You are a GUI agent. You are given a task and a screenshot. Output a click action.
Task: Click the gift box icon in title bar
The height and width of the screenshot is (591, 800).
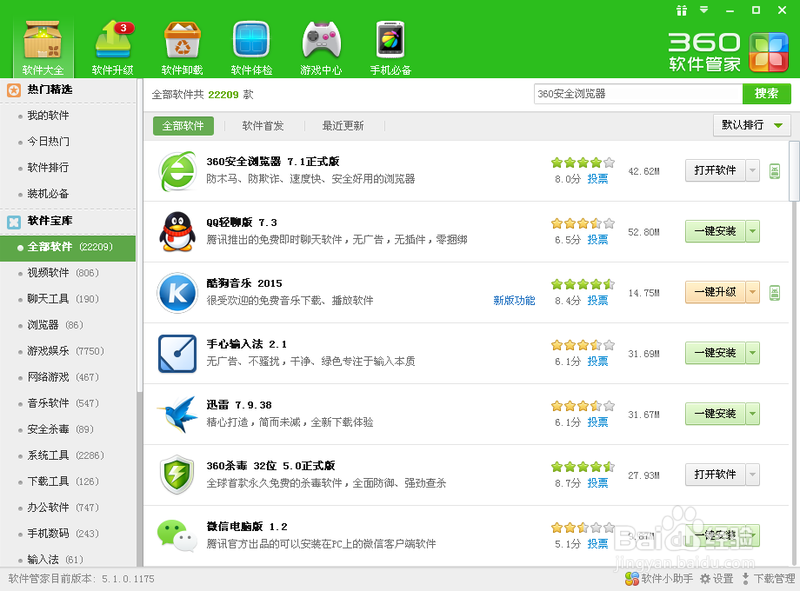682,10
